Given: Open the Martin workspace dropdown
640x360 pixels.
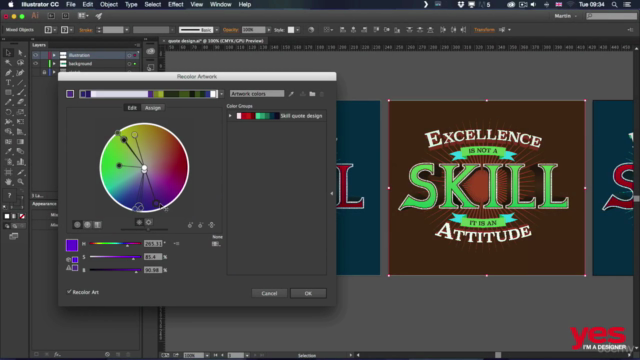Looking at the screenshot, I should coord(566,16).
